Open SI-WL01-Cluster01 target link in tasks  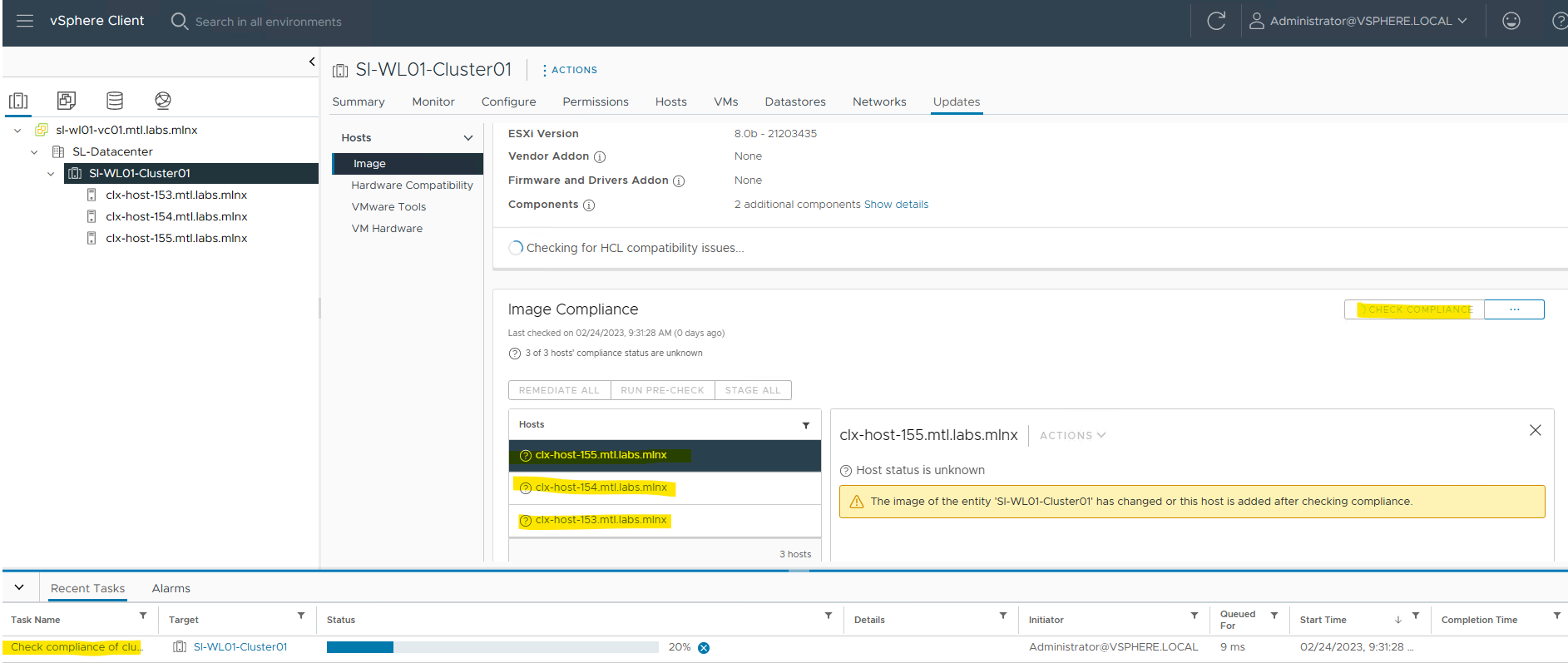[240, 647]
